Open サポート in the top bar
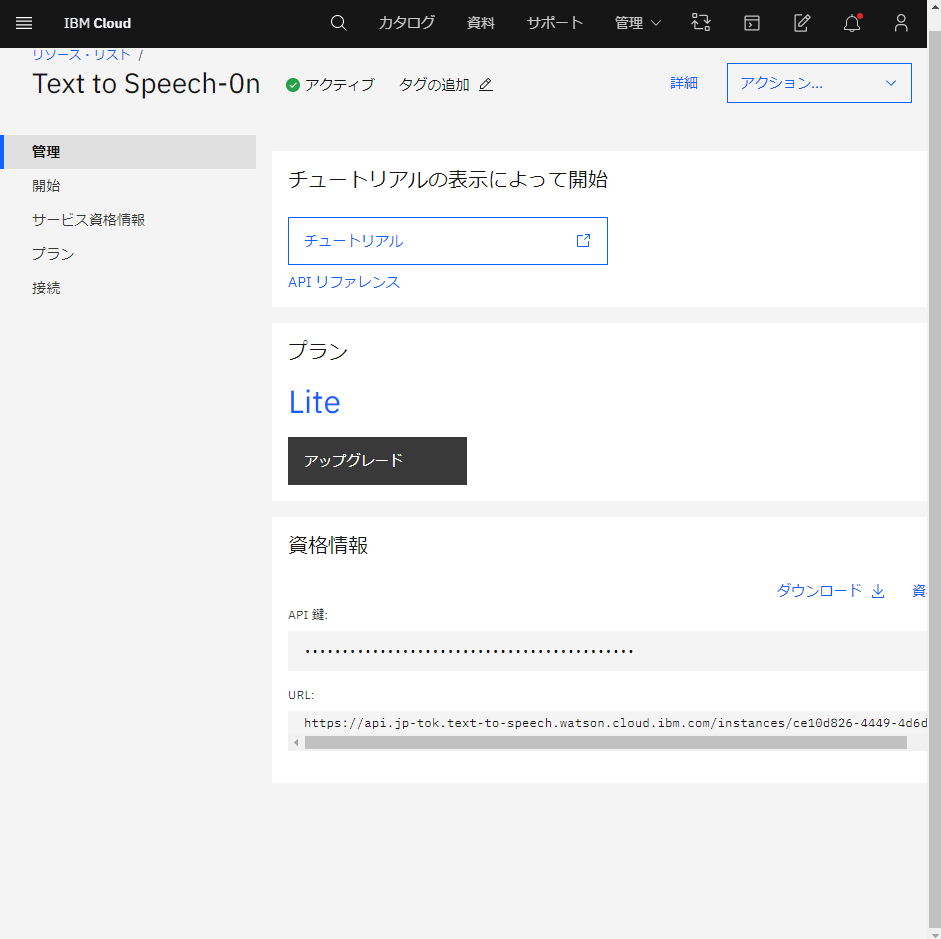This screenshot has height=939, width=941. pos(555,23)
